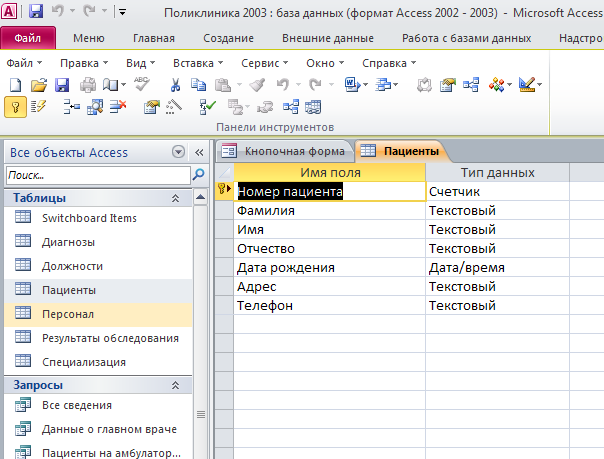Click the Delete Rows icon with red X
Screen dimensions: 604x459
[x=118, y=107]
